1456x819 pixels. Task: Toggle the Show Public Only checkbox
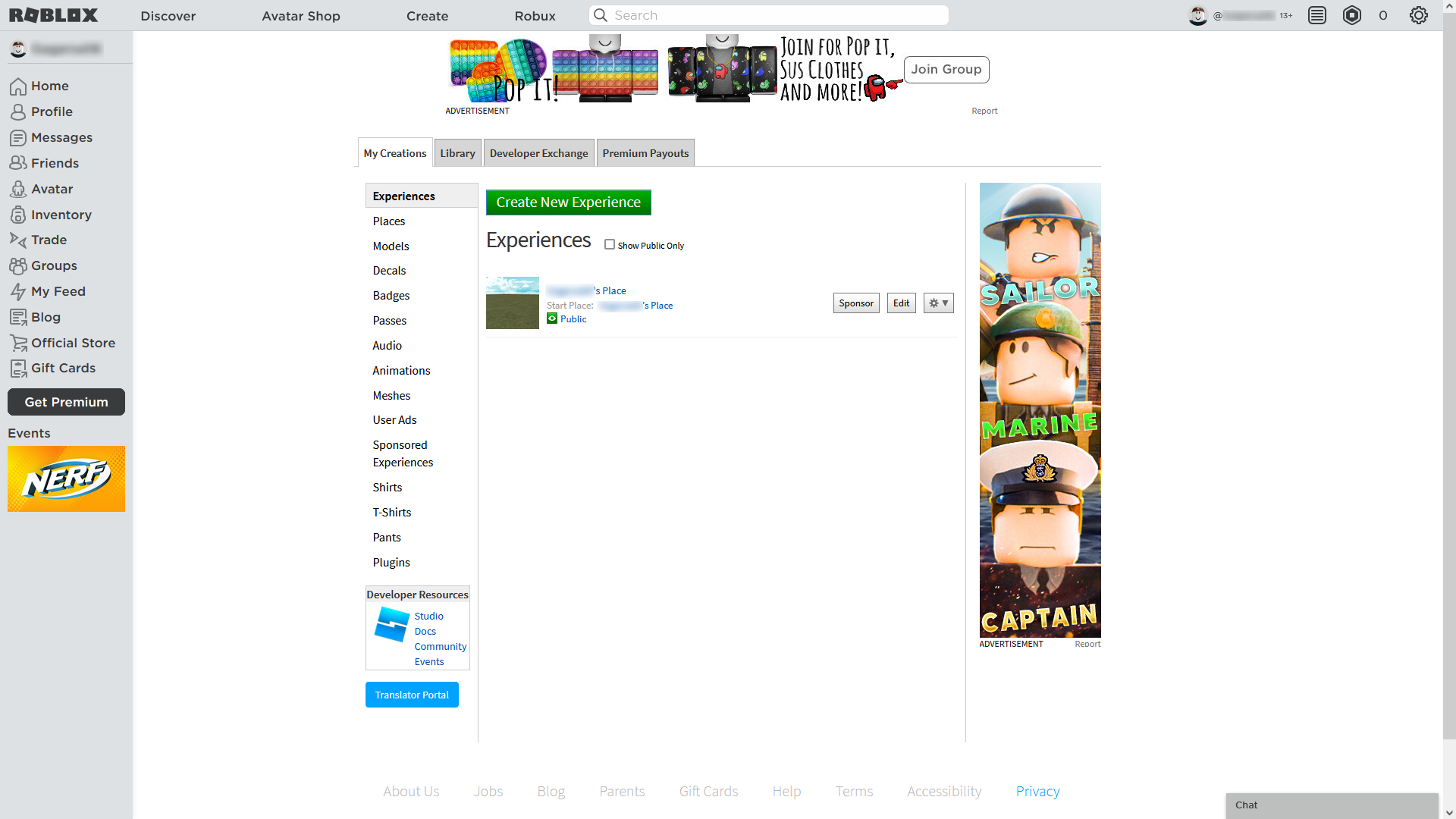tap(609, 244)
